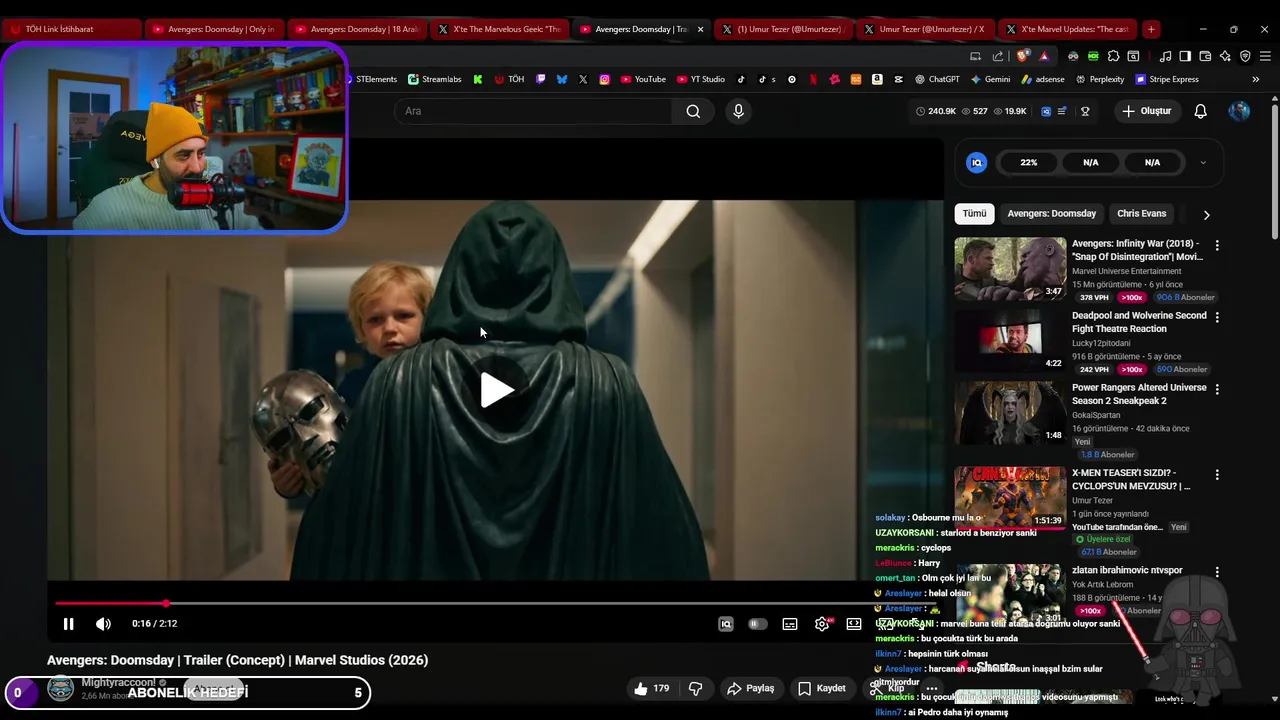Screen dimensions: 1280x720
Task: Open the adsense bookmark
Action: click(1043, 79)
